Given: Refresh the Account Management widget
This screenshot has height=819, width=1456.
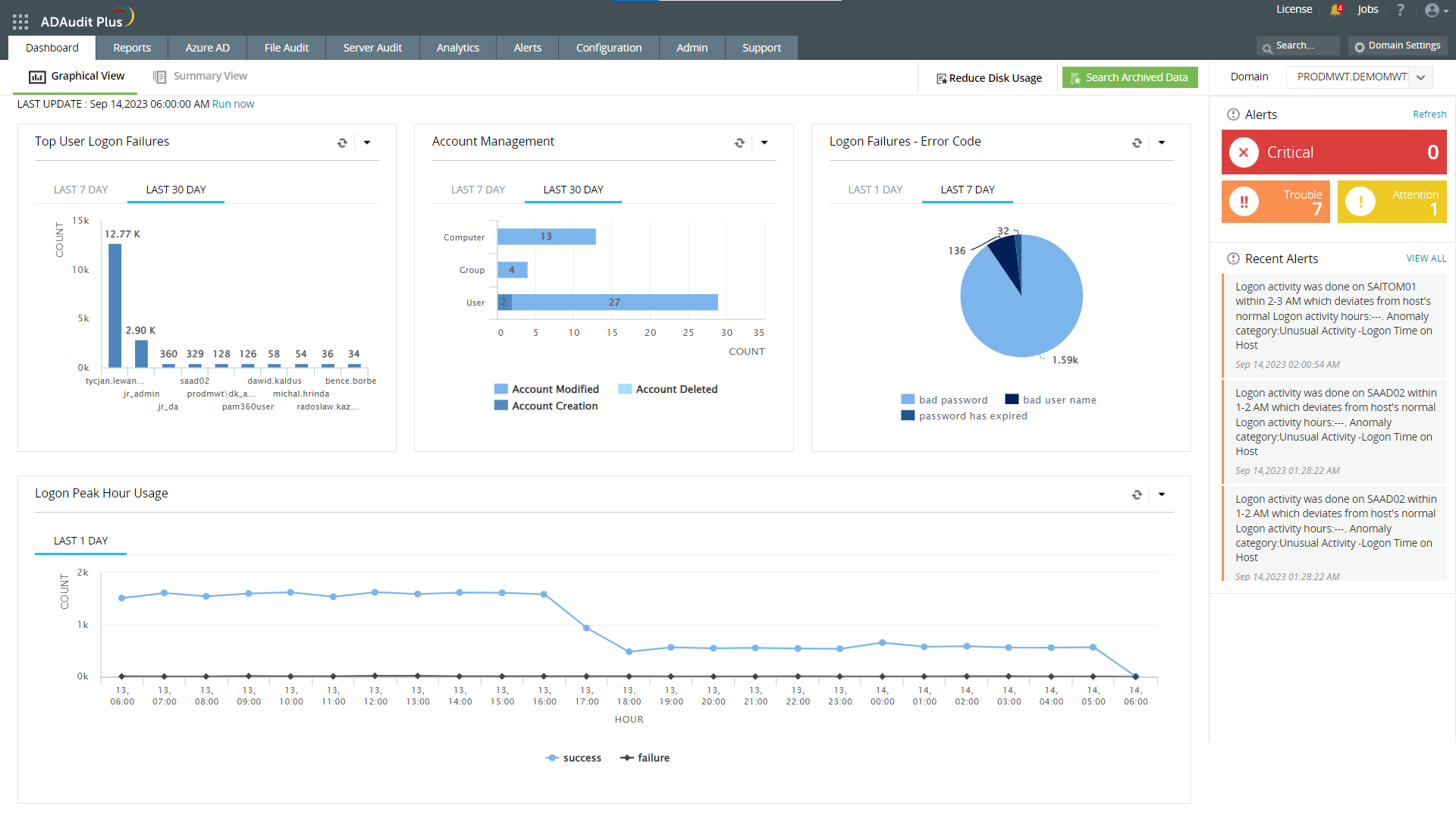Looking at the screenshot, I should point(739,143).
